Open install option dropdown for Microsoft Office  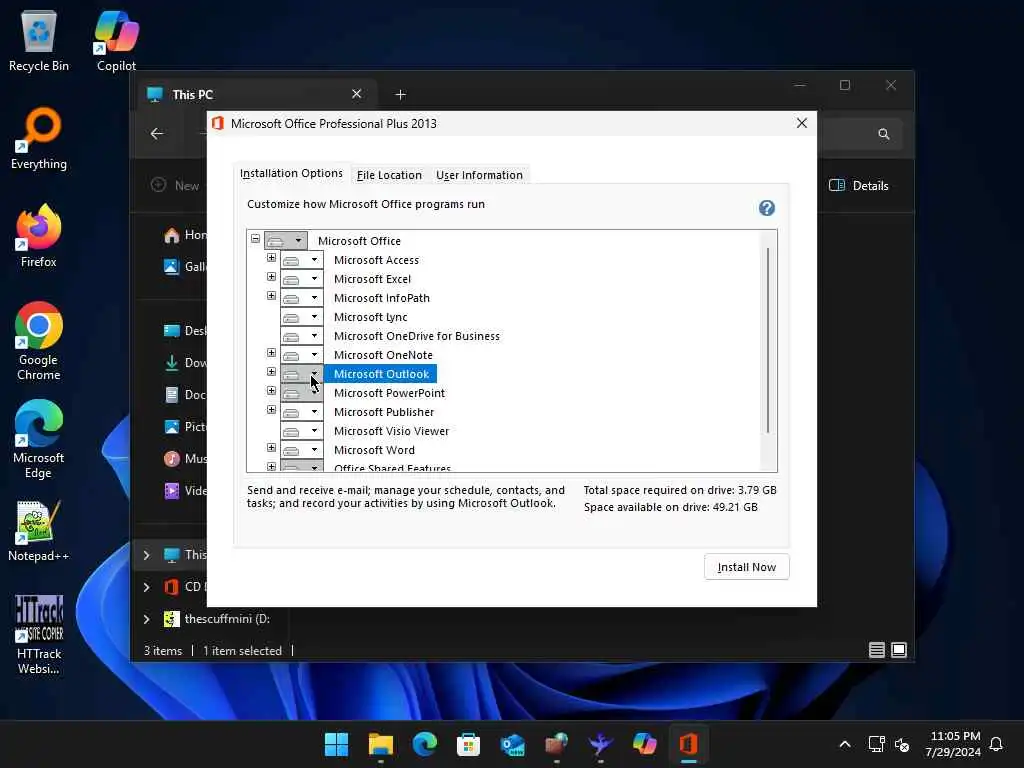click(x=285, y=240)
